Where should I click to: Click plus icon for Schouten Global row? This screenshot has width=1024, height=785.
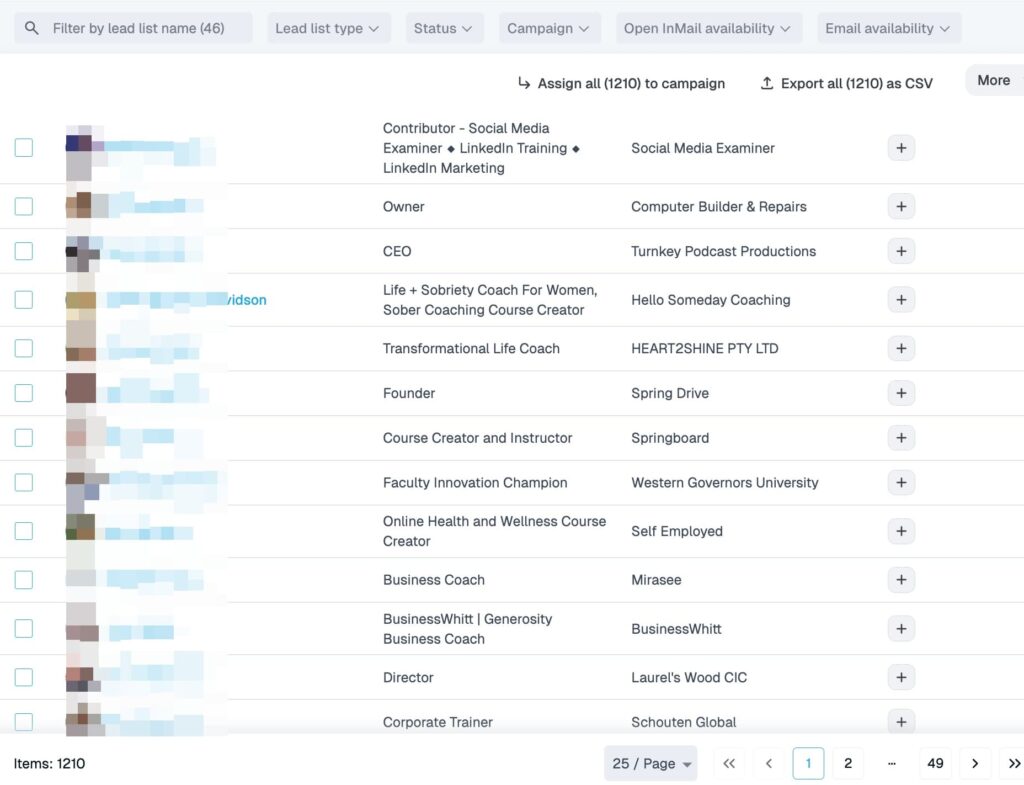[901, 722]
